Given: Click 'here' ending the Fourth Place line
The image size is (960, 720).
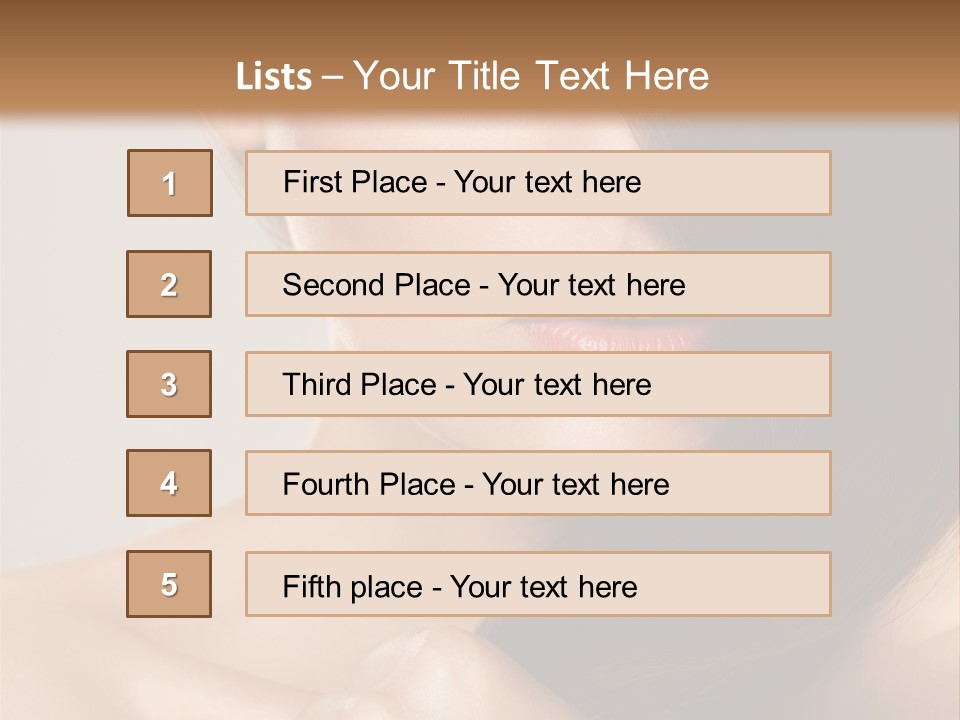Looking at the screenshot, I should [639, 485].
